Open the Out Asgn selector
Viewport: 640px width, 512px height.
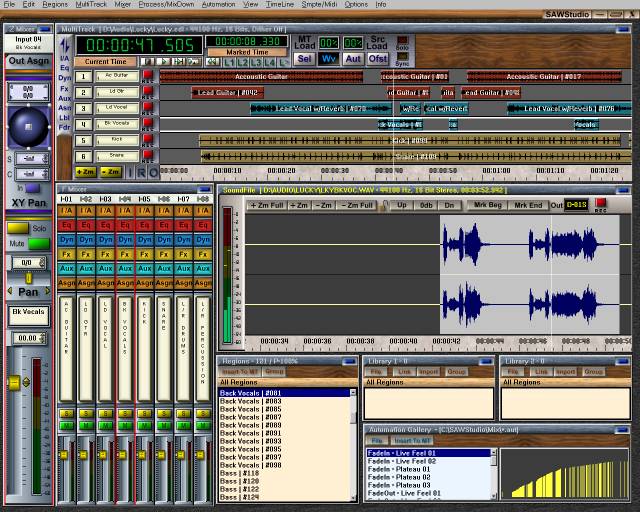[28, 61]
